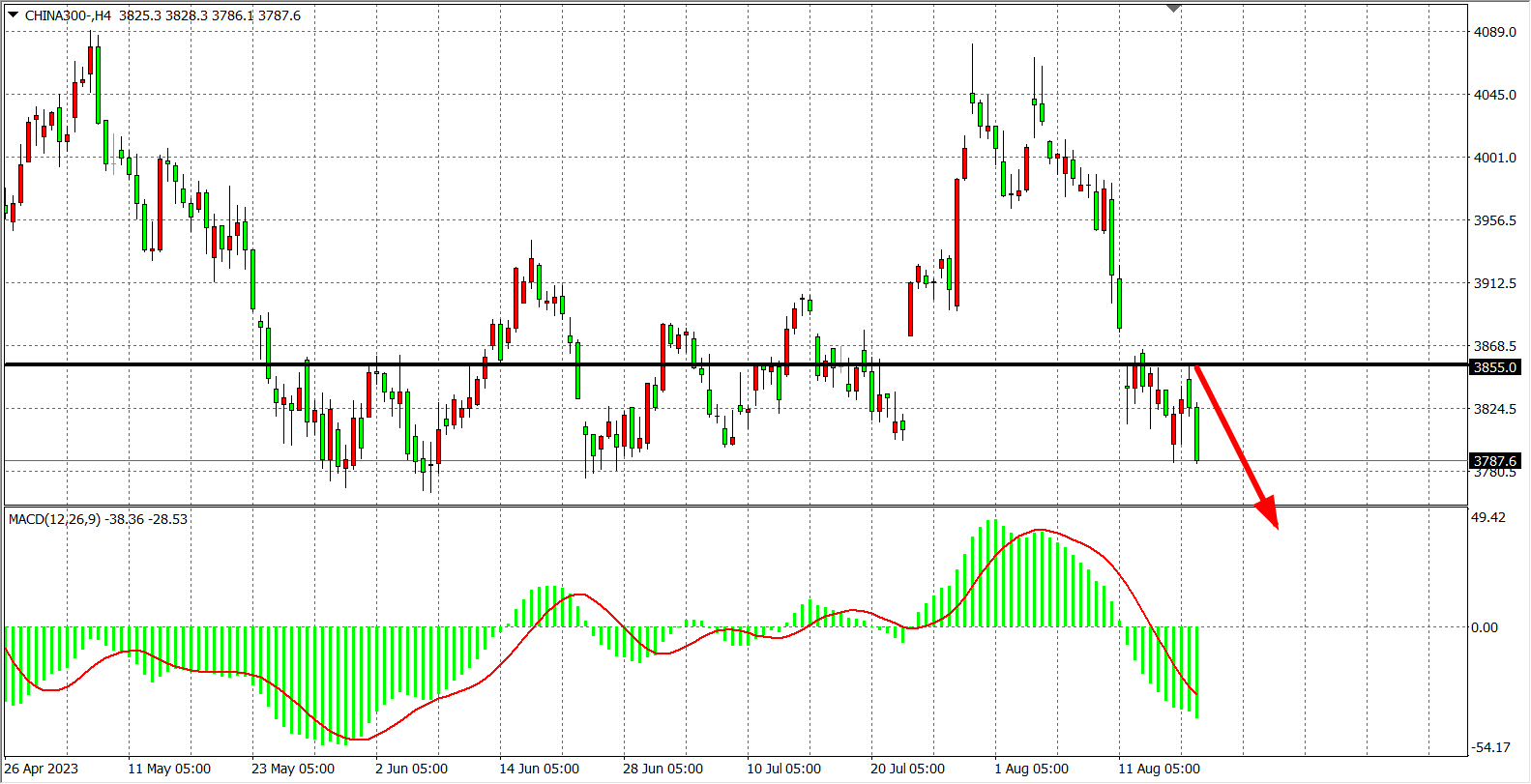
Task: Select the black horizontal line at 3855
Action: coord(677,364)
